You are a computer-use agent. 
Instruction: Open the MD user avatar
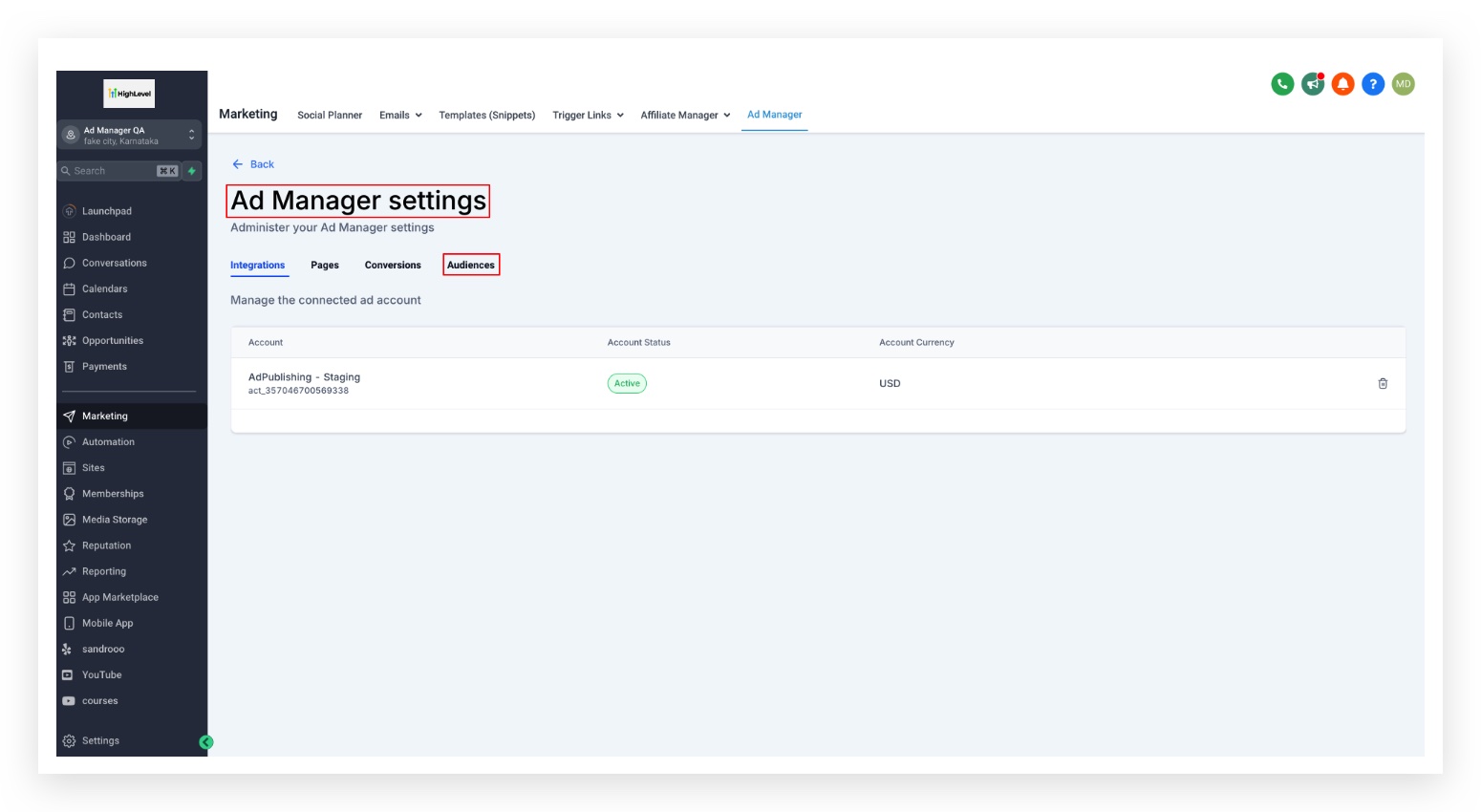click(1403, 84)
